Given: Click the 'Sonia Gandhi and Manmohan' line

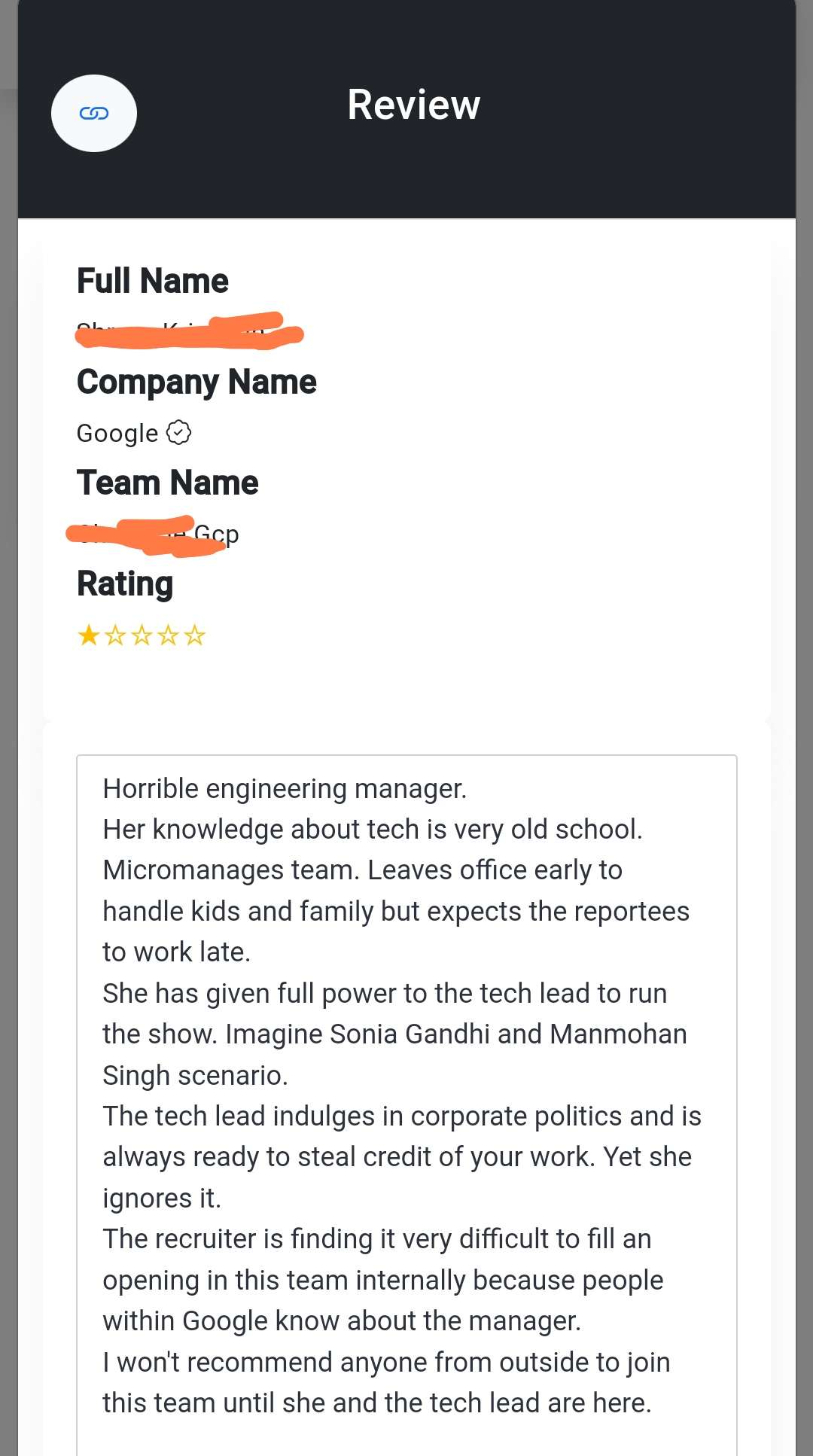Looking at the screenshot, I should coord(394,1034).
